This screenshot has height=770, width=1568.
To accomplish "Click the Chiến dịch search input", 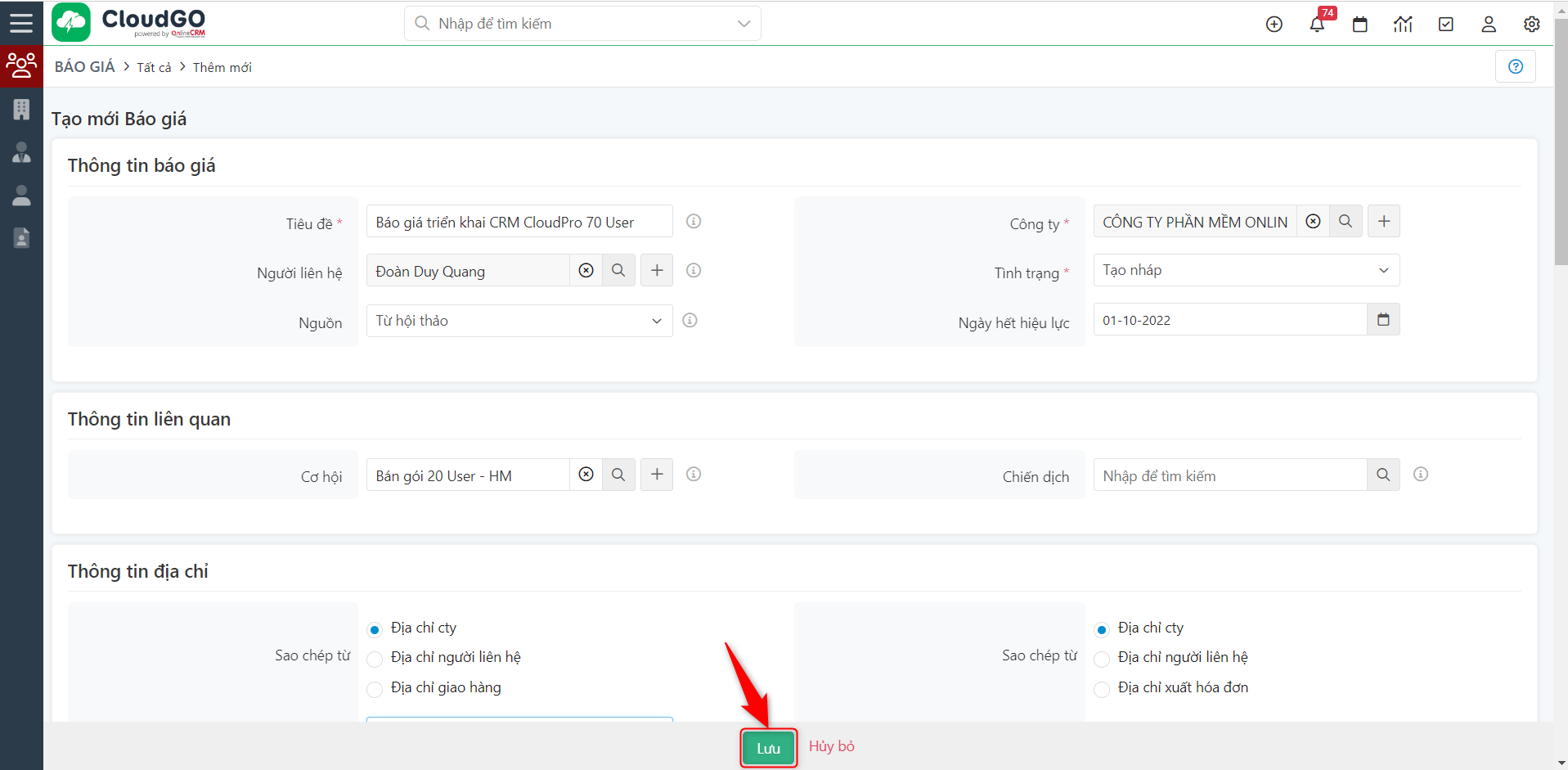I will 1229,475.
